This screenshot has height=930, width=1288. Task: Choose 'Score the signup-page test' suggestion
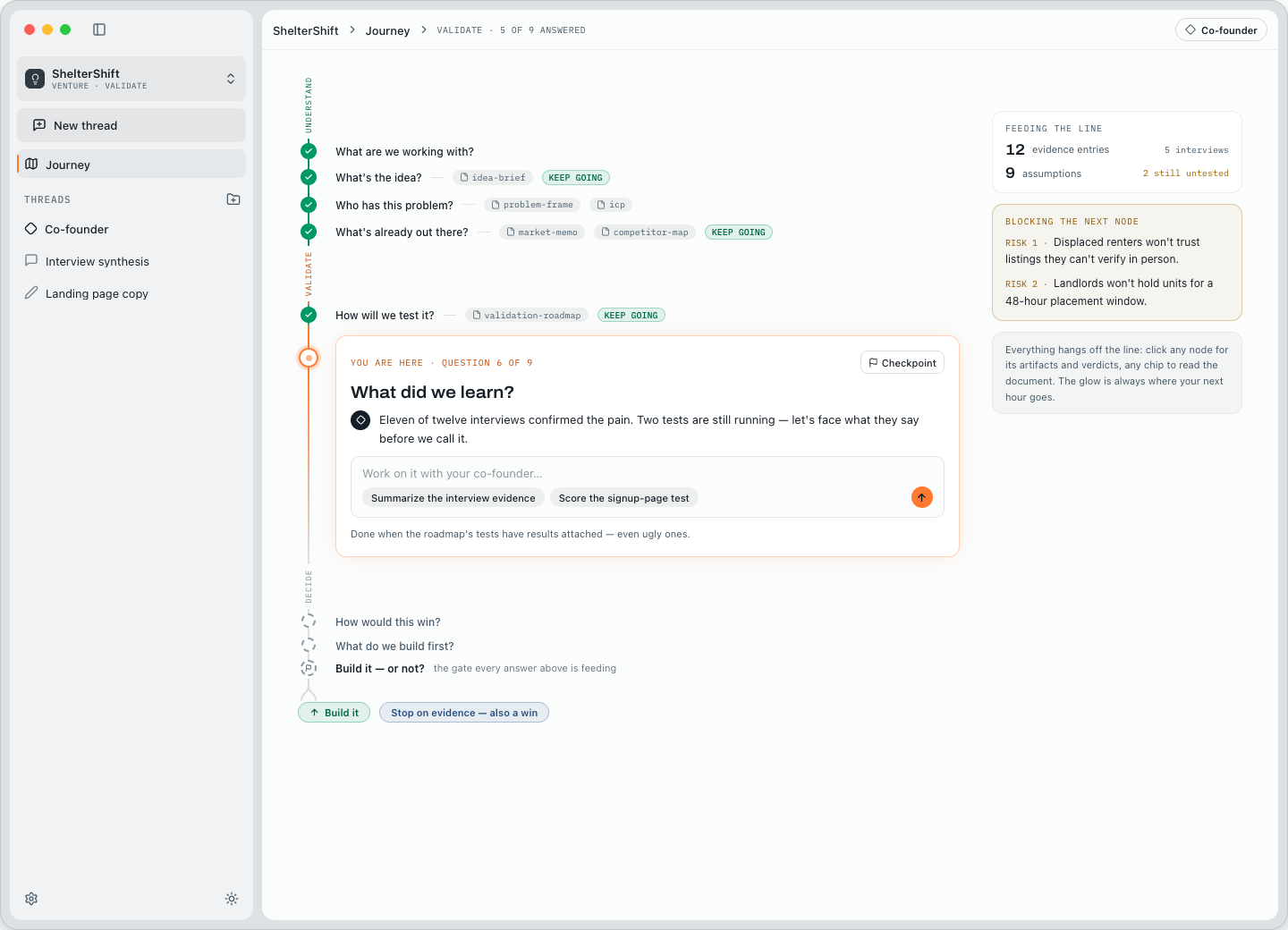coord(624,498)
